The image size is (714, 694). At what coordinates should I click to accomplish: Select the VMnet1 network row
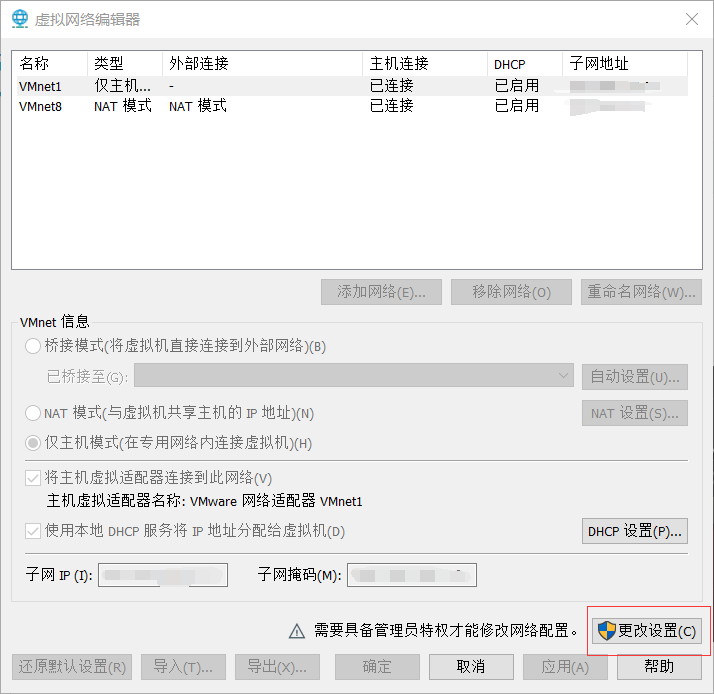coord(352,86)
